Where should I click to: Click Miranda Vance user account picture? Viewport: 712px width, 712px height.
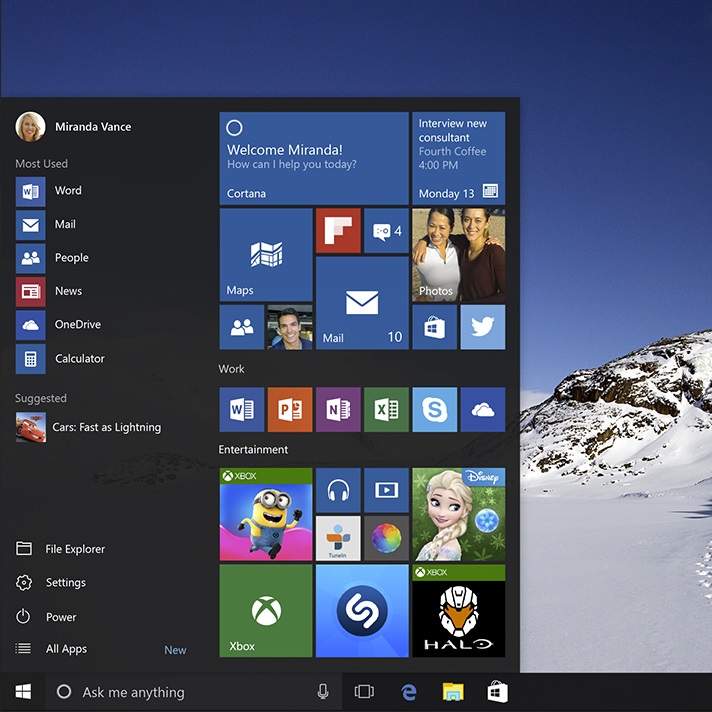pos(30,127)
